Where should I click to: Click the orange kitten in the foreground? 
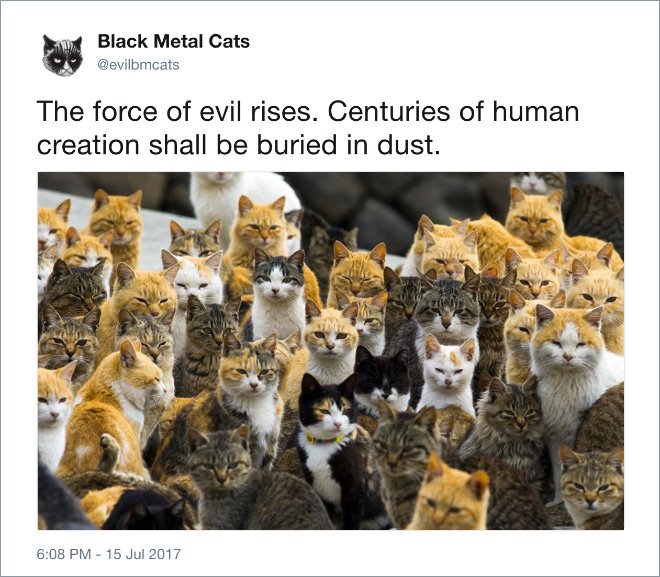450,495
